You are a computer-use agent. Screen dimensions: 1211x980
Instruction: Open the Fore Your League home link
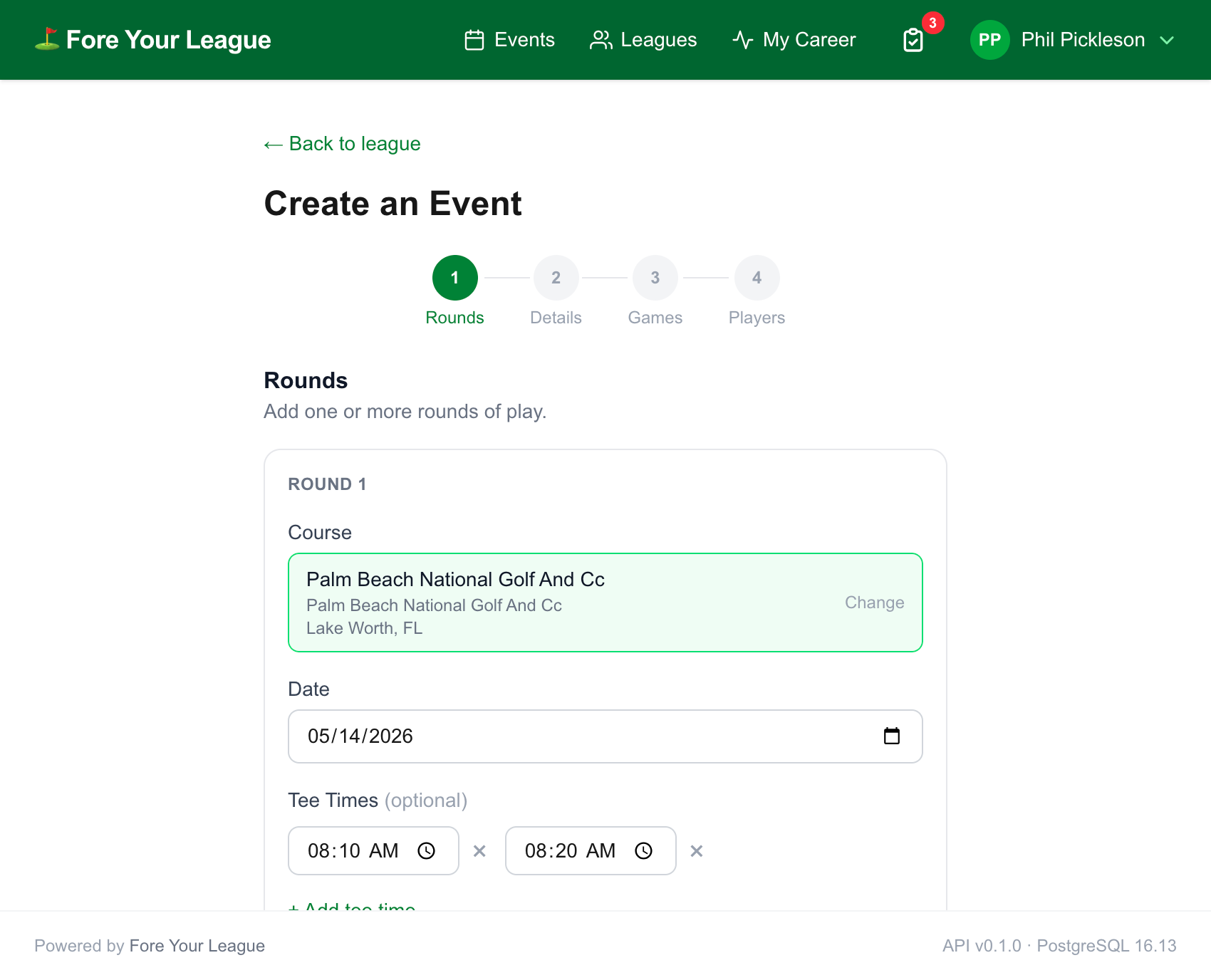152,40
